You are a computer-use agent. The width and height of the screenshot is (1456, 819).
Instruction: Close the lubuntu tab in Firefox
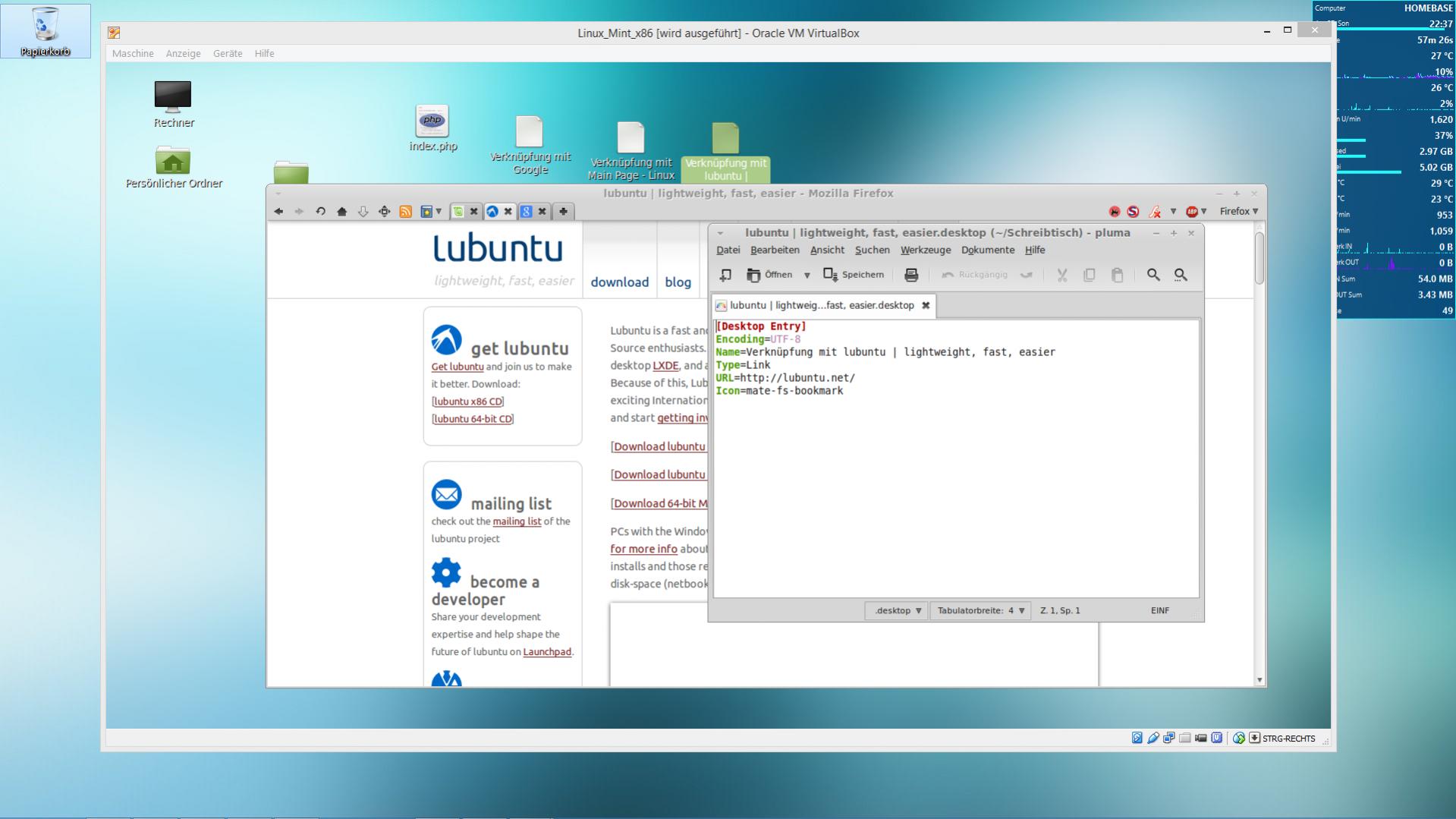[x=508, y=212]
